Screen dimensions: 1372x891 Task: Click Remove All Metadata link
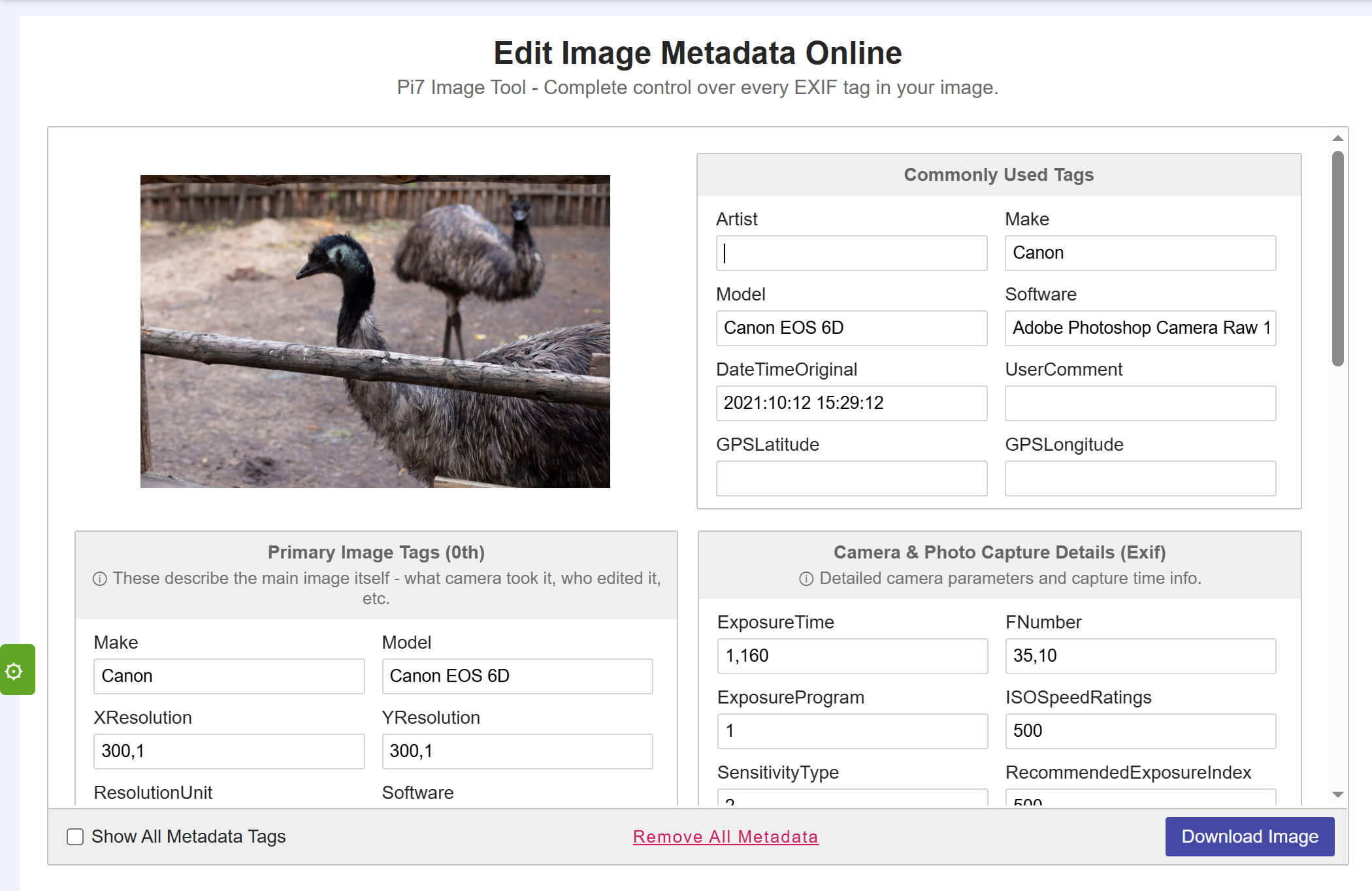click(x=725, y=837)
